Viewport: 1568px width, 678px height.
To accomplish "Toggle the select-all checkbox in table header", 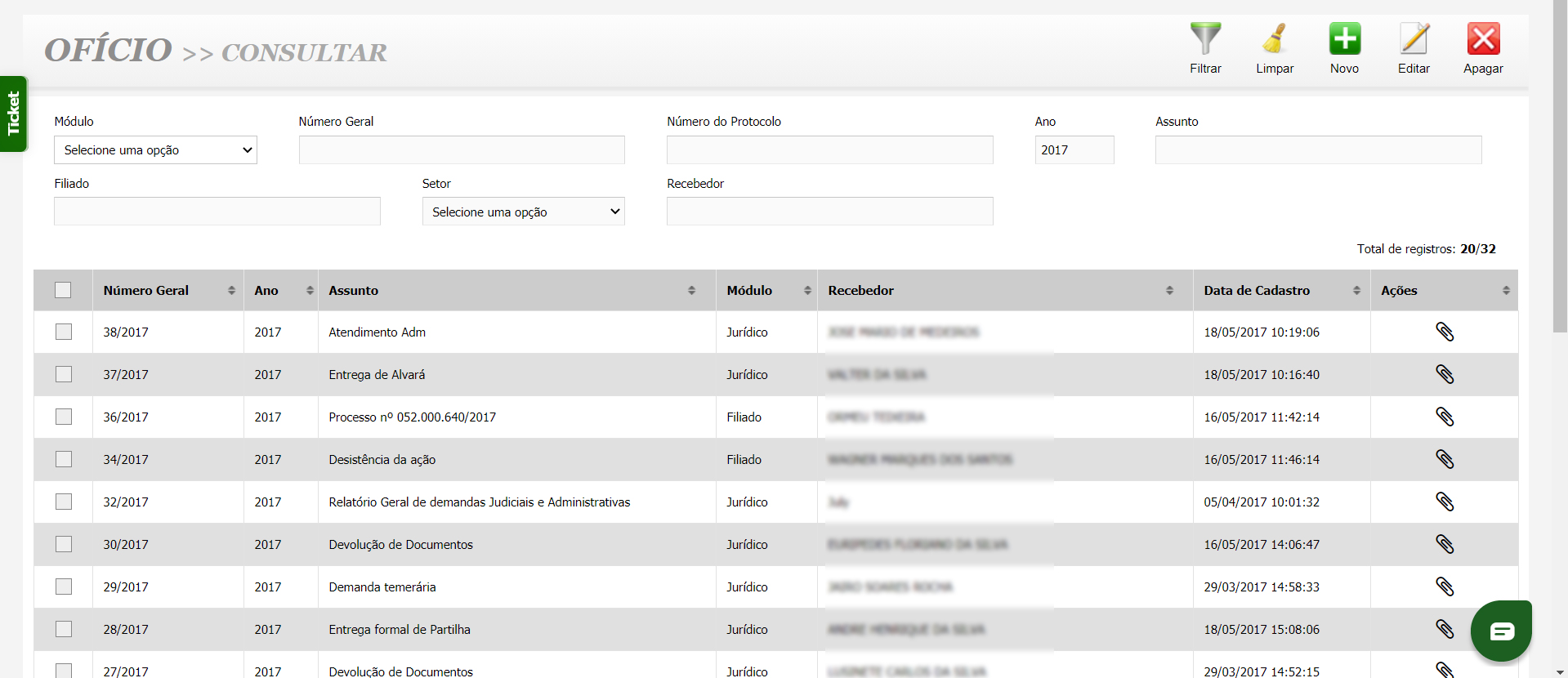I will click(x=63, y=290).
